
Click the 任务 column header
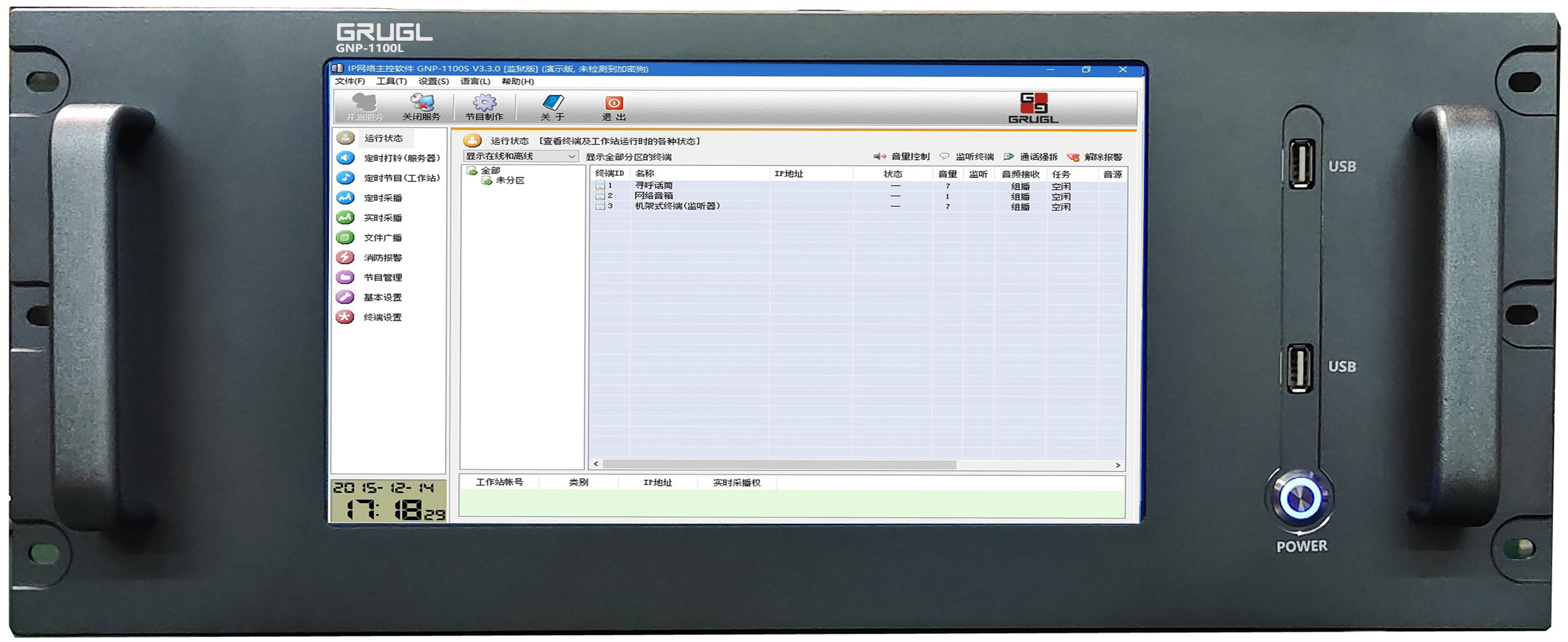pyautogui.click(x=1072, y=173)
